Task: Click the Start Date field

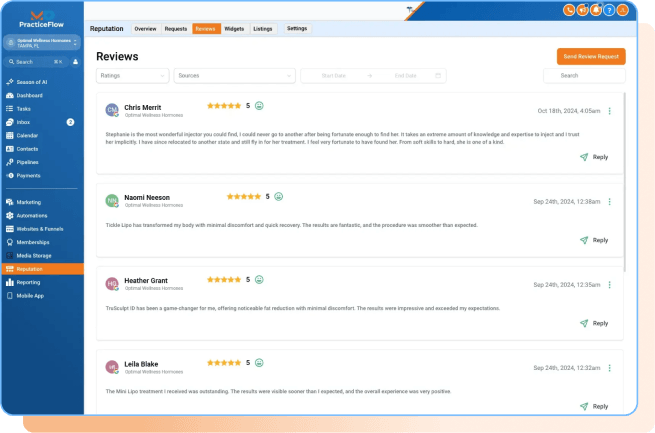Action: pyautogui.click(x=335, y=75)
